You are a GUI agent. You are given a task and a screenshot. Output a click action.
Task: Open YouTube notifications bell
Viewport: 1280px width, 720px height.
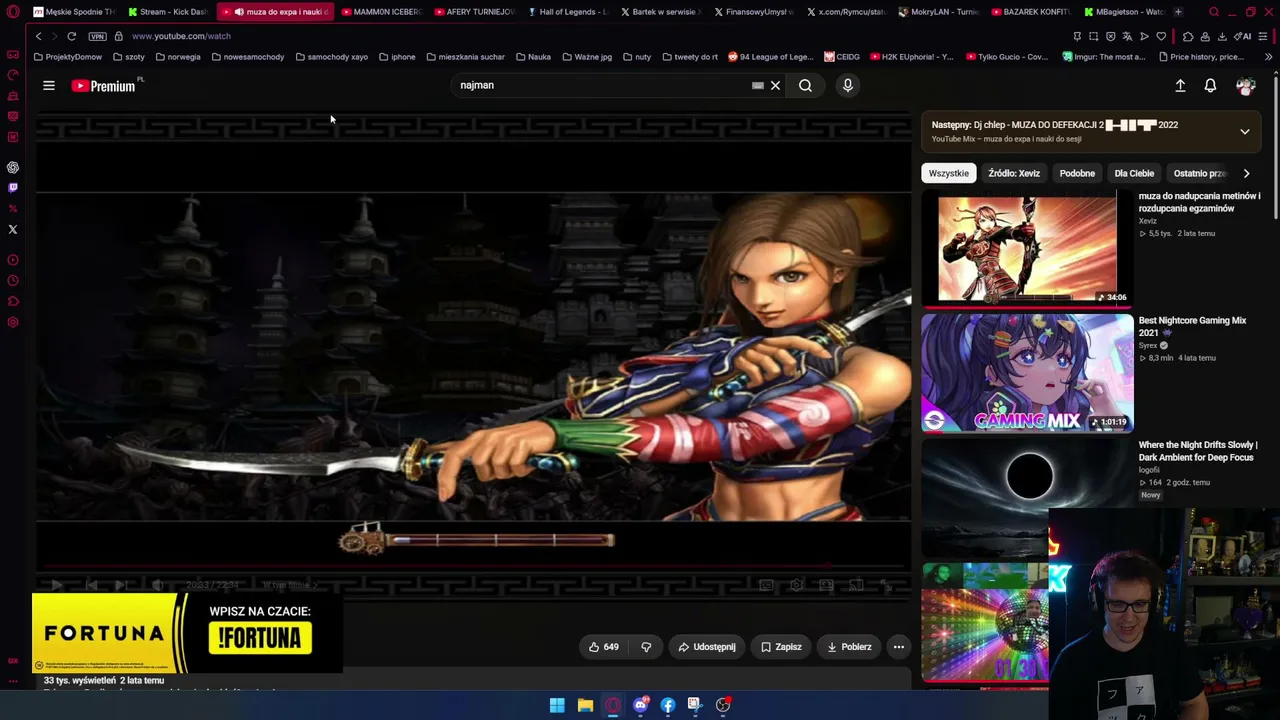pyautogui.click(x=1210, y=86)
